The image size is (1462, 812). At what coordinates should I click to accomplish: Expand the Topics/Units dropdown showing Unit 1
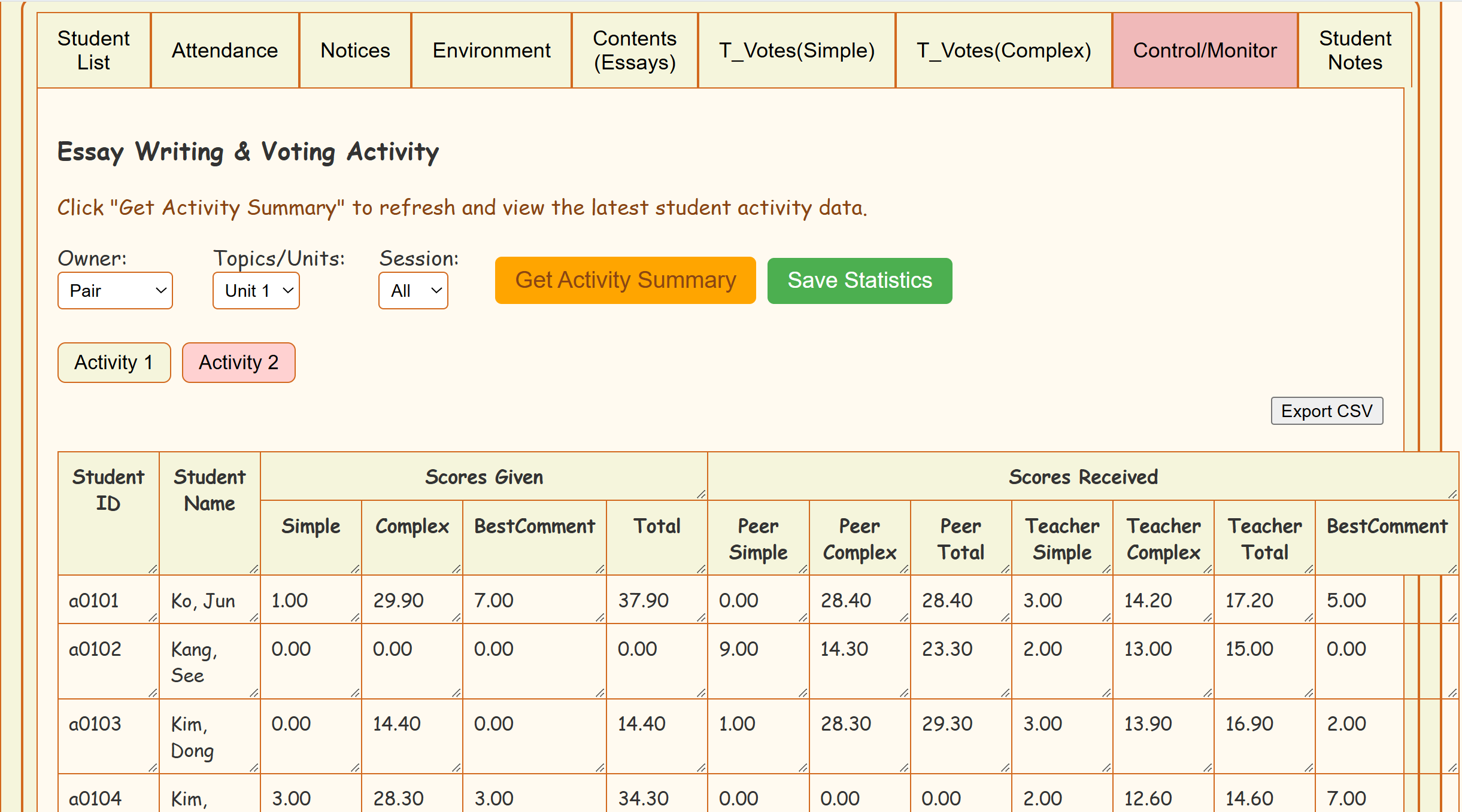[256, 291]
